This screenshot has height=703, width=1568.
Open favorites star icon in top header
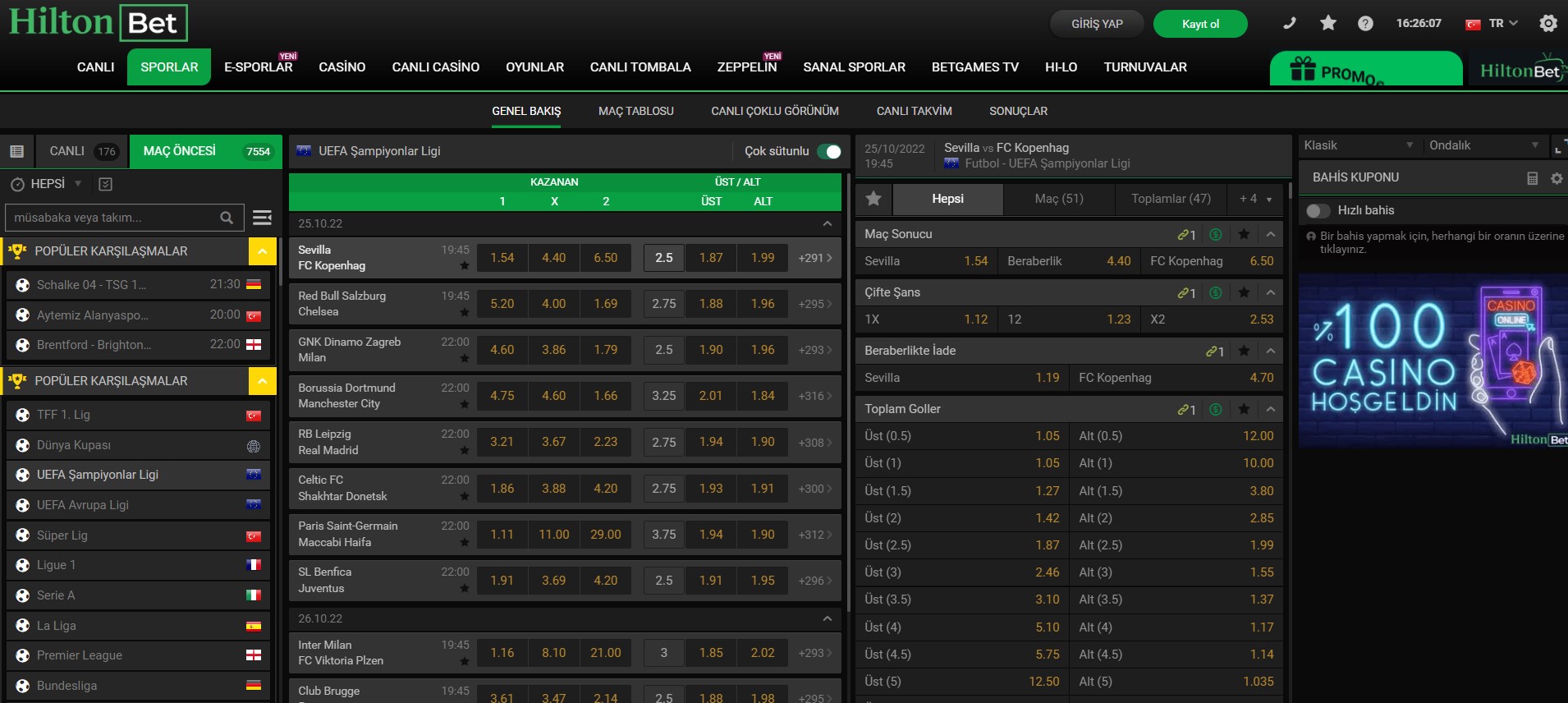(x=1328, y=23)
